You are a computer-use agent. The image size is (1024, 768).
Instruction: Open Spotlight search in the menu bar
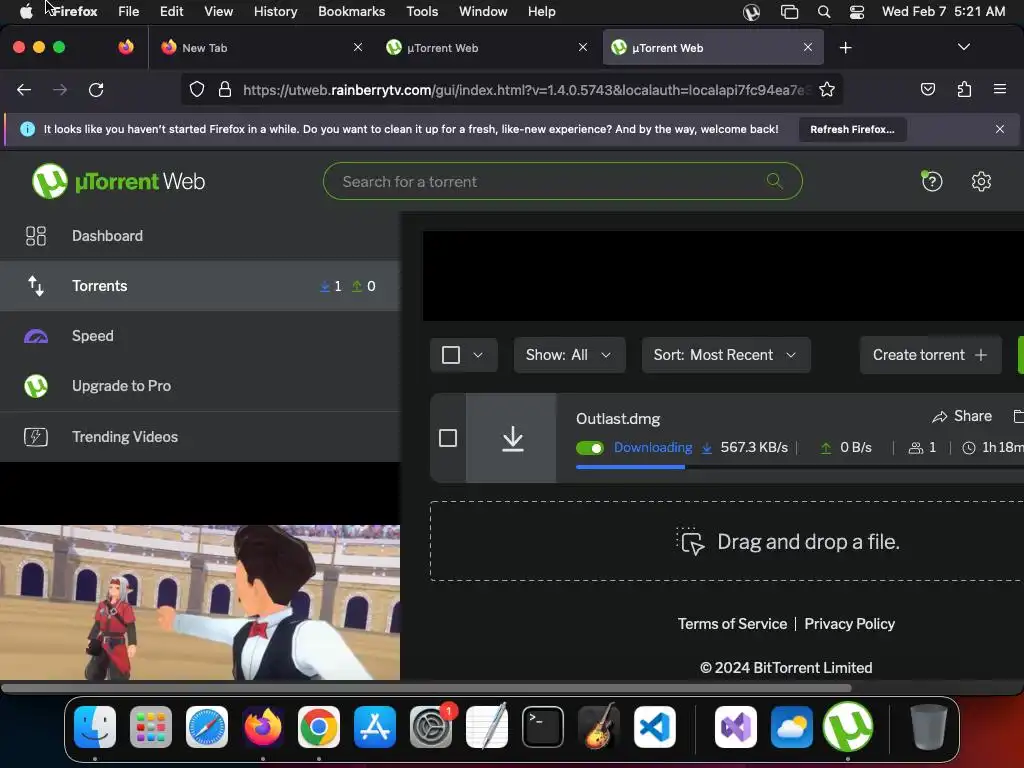pos(824,12)
